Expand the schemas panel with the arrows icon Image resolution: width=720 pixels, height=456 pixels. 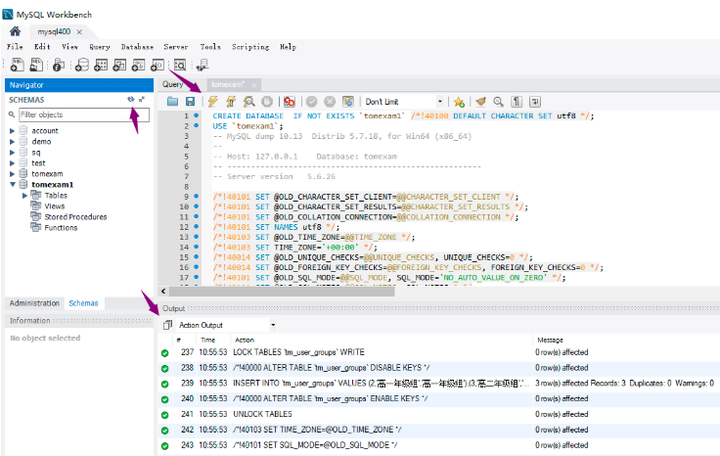coord(142,99)
